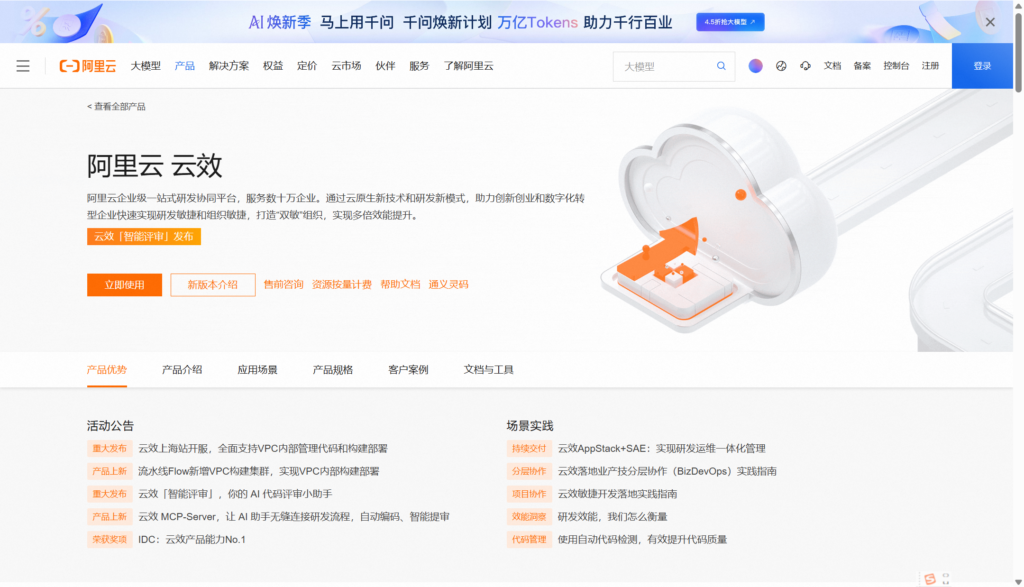The height and width of the screenshot is (587, 1024).
Task: Click the 立即使用 button
Action: (124, 284)
